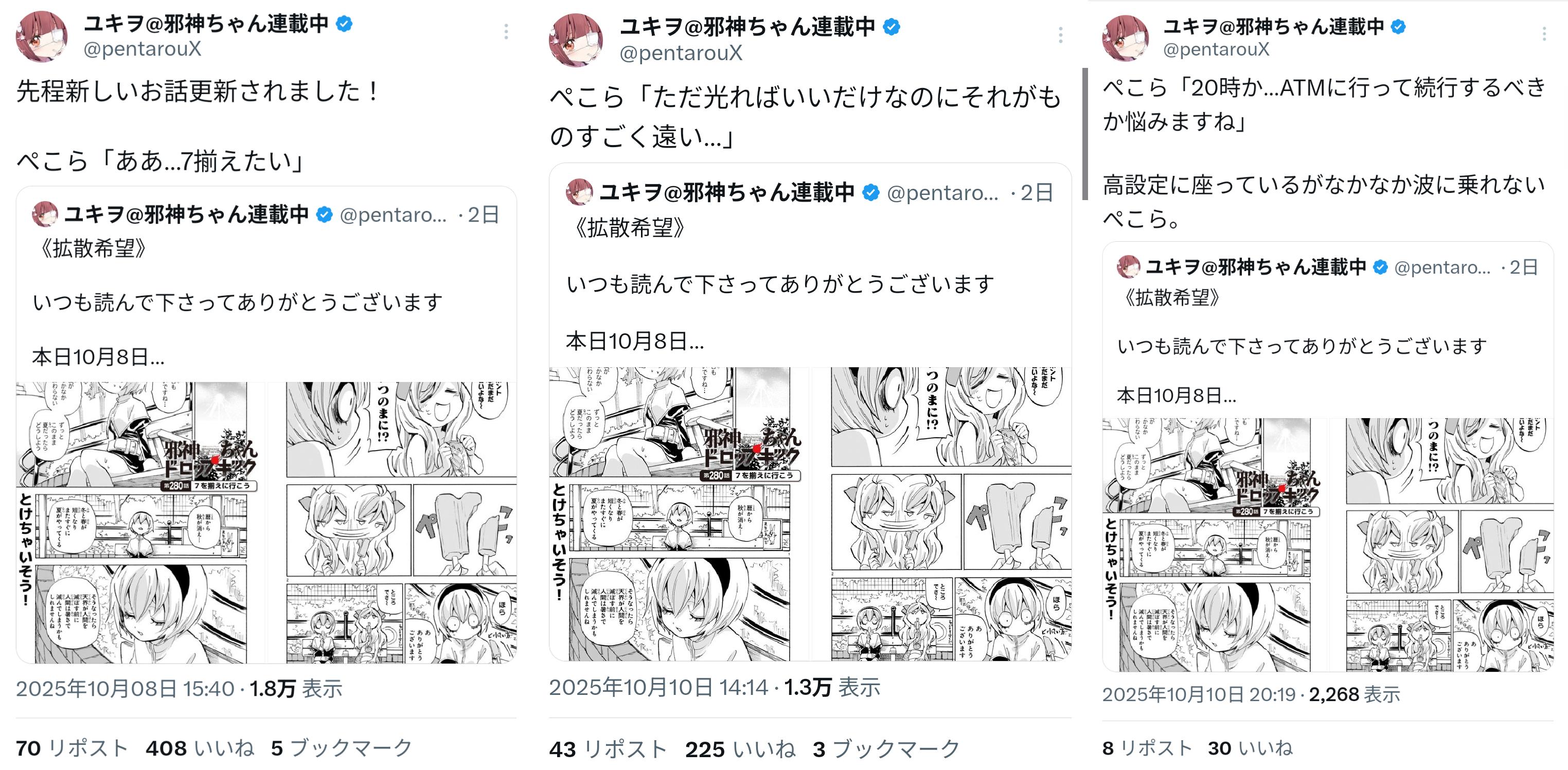
Task: Open the 225 いいね likes list
Action: [740, 749]
